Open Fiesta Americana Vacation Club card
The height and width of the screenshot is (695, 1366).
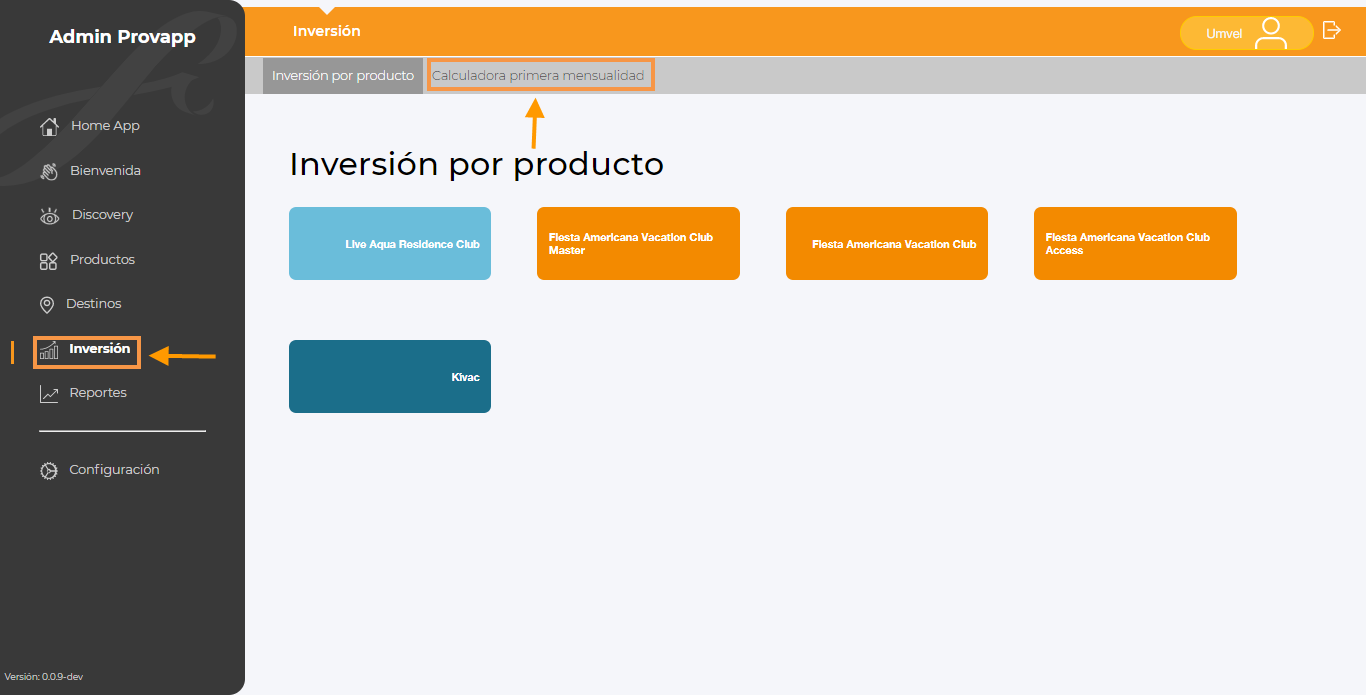(x=887, y=243)
